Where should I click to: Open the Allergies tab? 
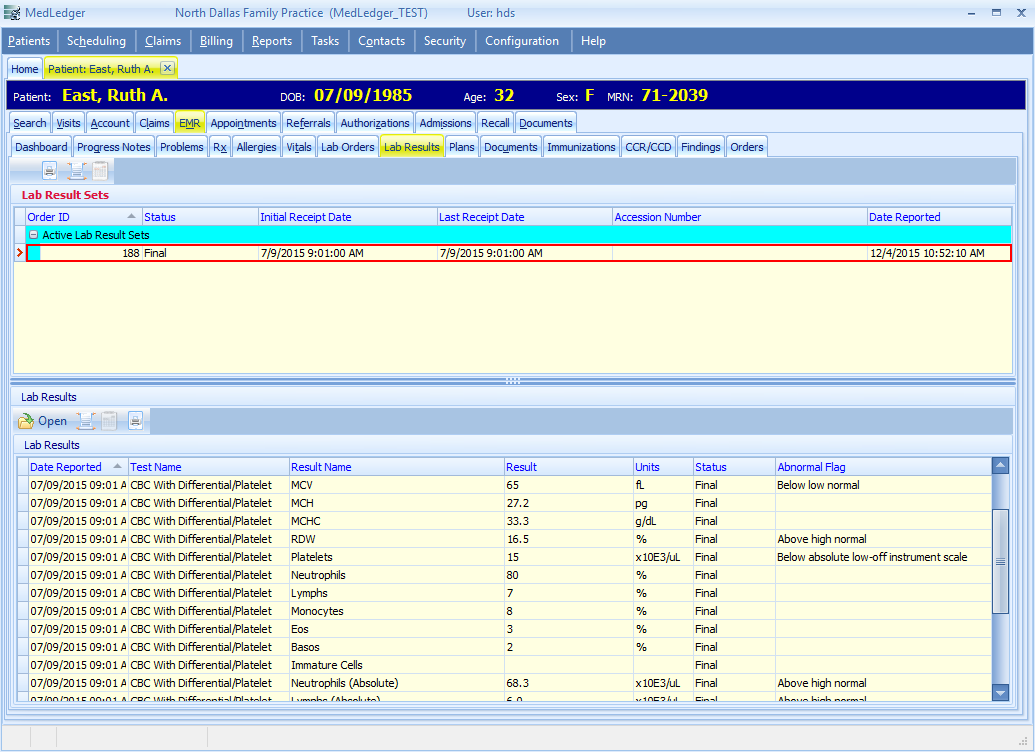click(257, 147)
